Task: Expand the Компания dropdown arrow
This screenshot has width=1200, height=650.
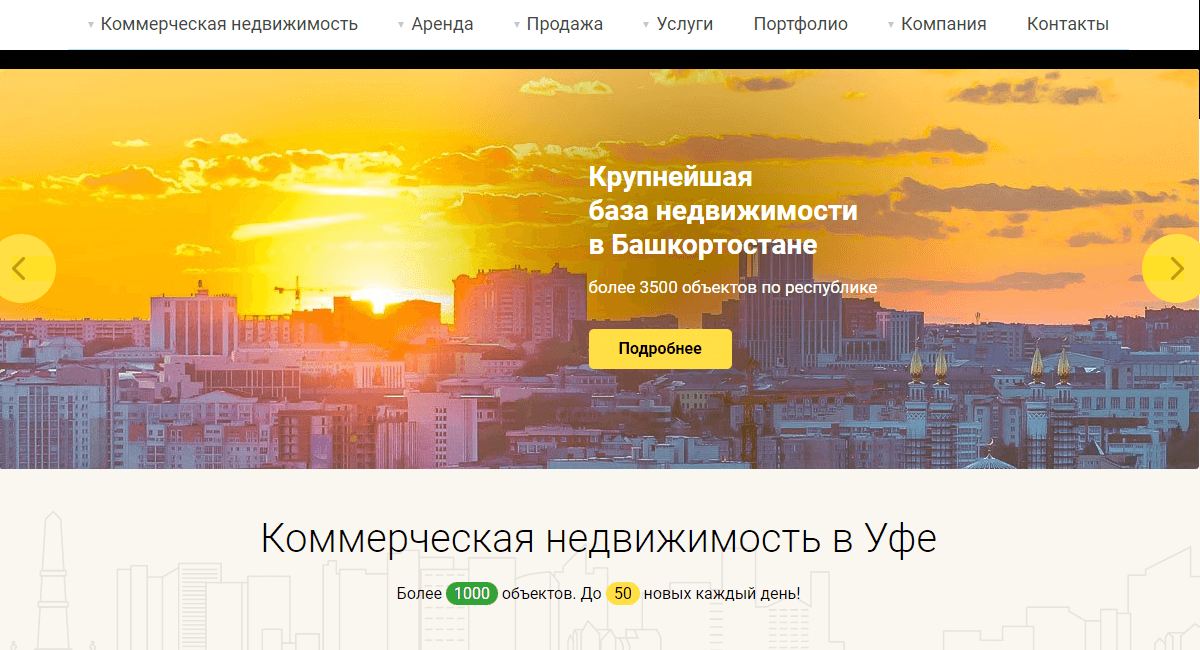Action: pyautogui.click(x=890, y=24)
